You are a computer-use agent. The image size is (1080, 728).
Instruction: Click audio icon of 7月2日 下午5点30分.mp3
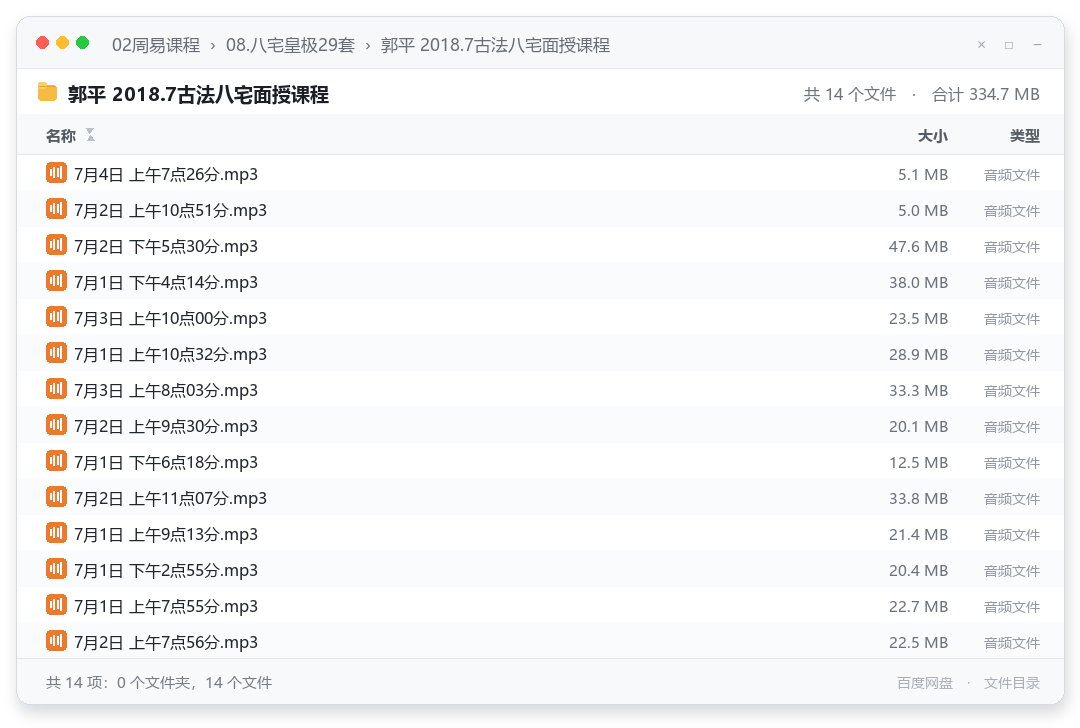56,245
